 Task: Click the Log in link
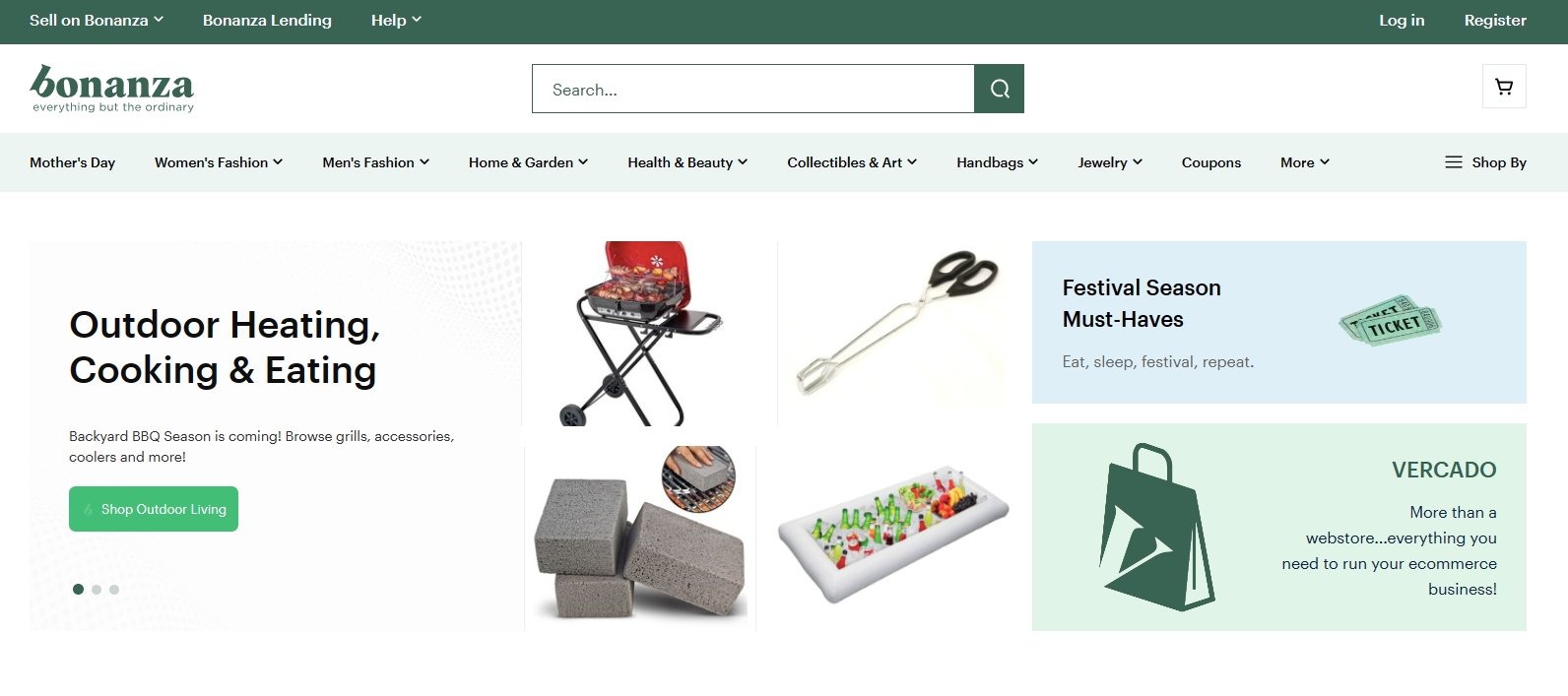click(1402, 20)
